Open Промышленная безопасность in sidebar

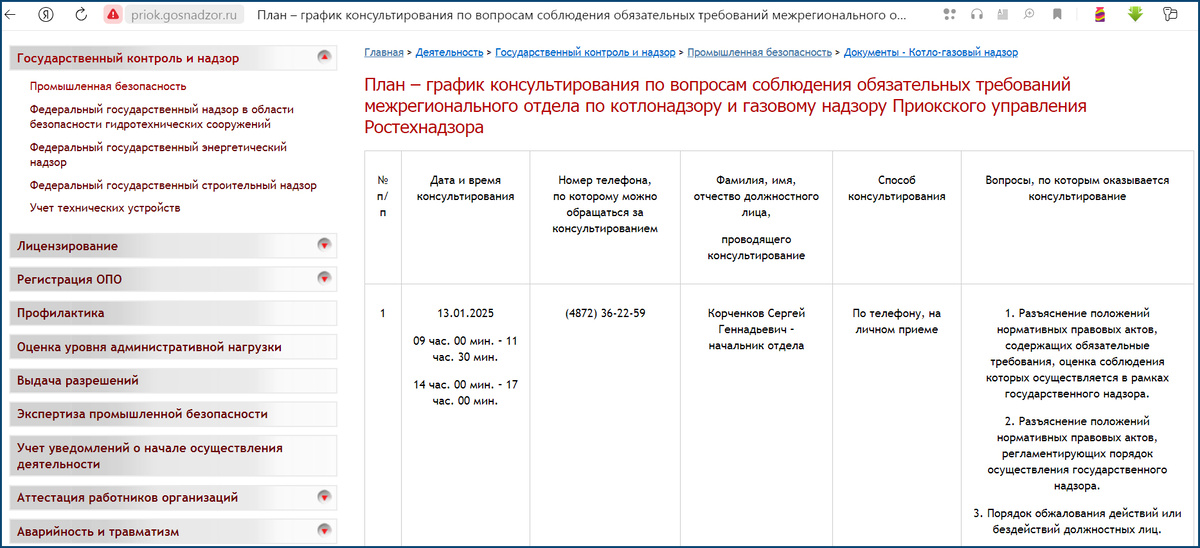tap(108, 86)
